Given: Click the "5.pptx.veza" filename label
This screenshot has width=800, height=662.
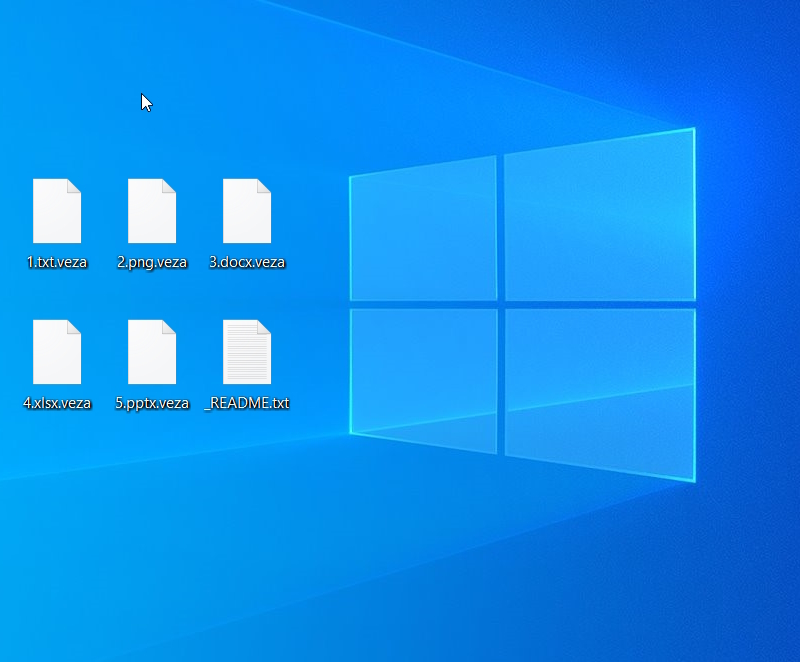Looking at the screenshot, I should [x=152, y=404].
